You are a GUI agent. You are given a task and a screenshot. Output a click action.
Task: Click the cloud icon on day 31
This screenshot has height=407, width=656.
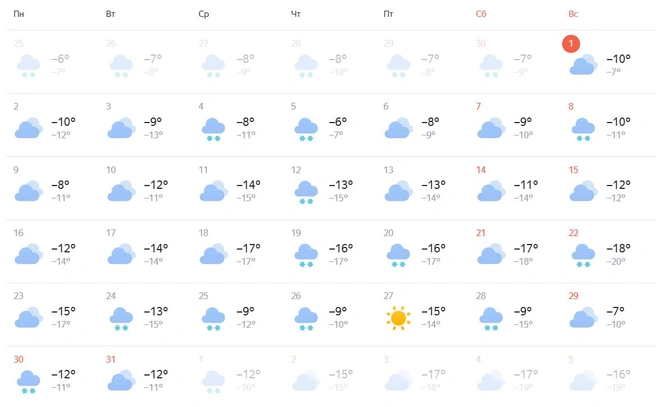121,380
